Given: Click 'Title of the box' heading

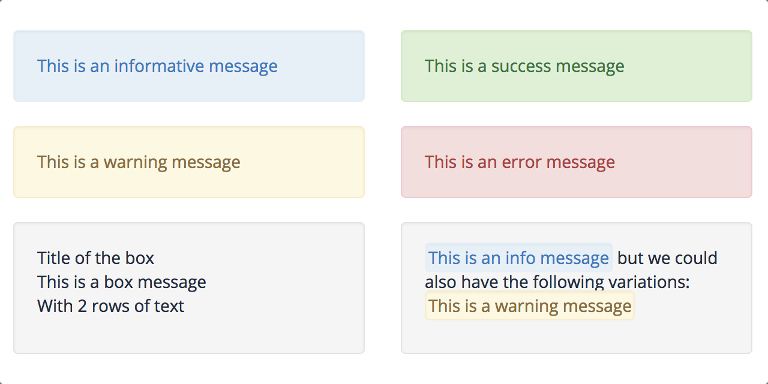Looking at the screenshot, I should tap(96, 258).
